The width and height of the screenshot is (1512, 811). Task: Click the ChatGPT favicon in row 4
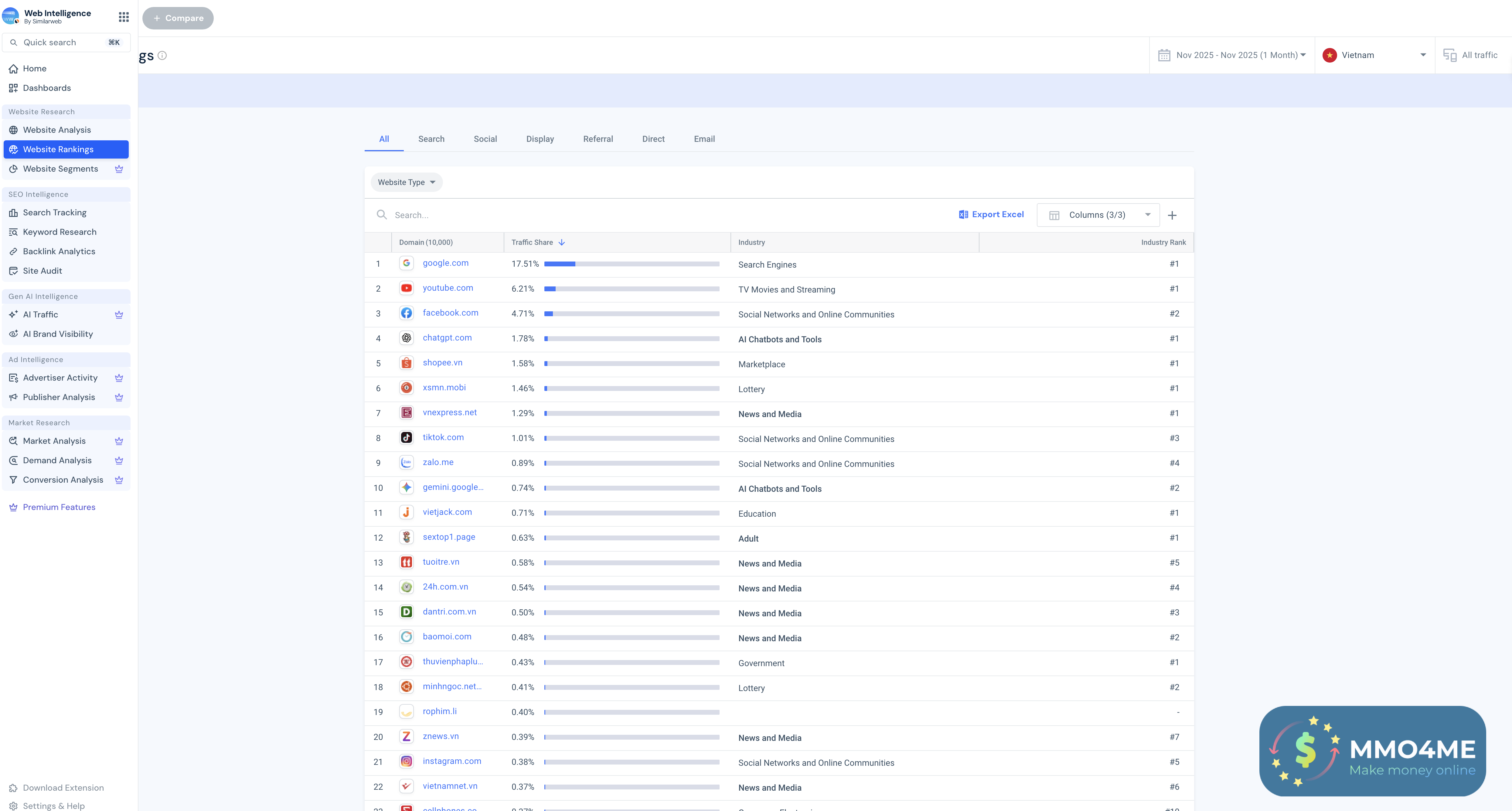(406, 338)
